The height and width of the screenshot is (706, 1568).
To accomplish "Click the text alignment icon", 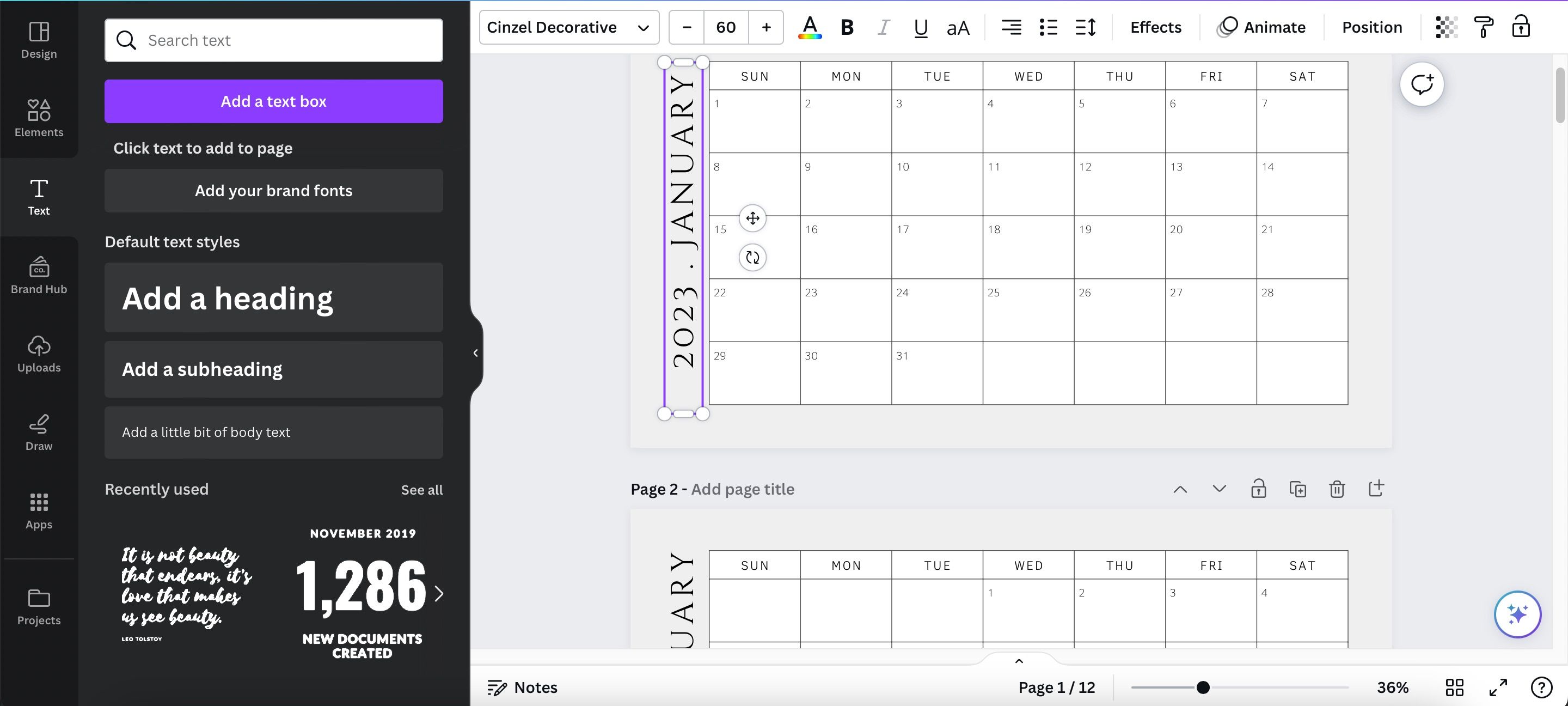I will pos(1011,27).
